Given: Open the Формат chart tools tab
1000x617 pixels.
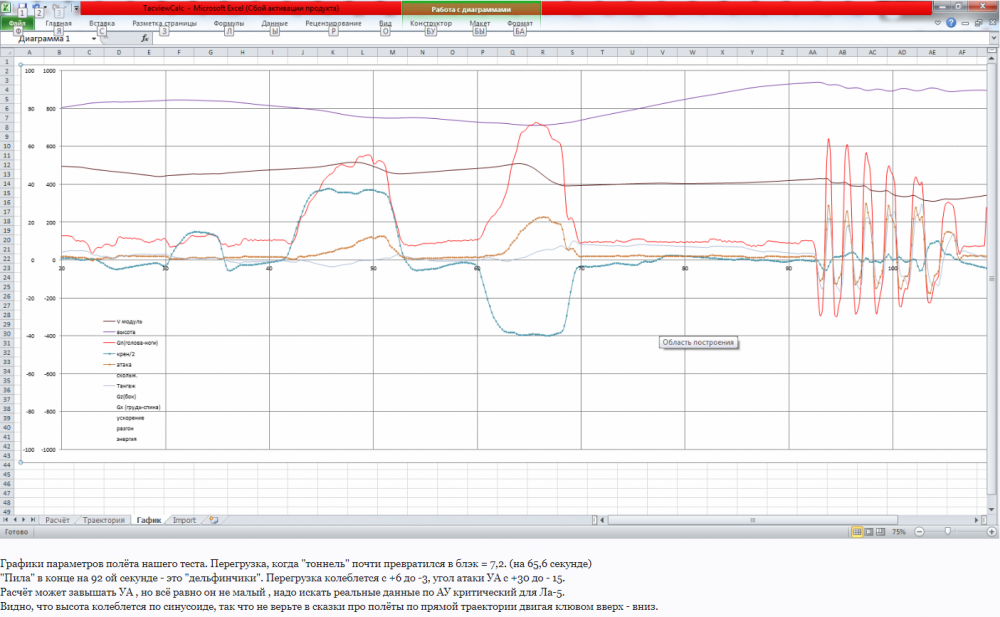Looking at the screenshot, I should (x=520, y=23).
